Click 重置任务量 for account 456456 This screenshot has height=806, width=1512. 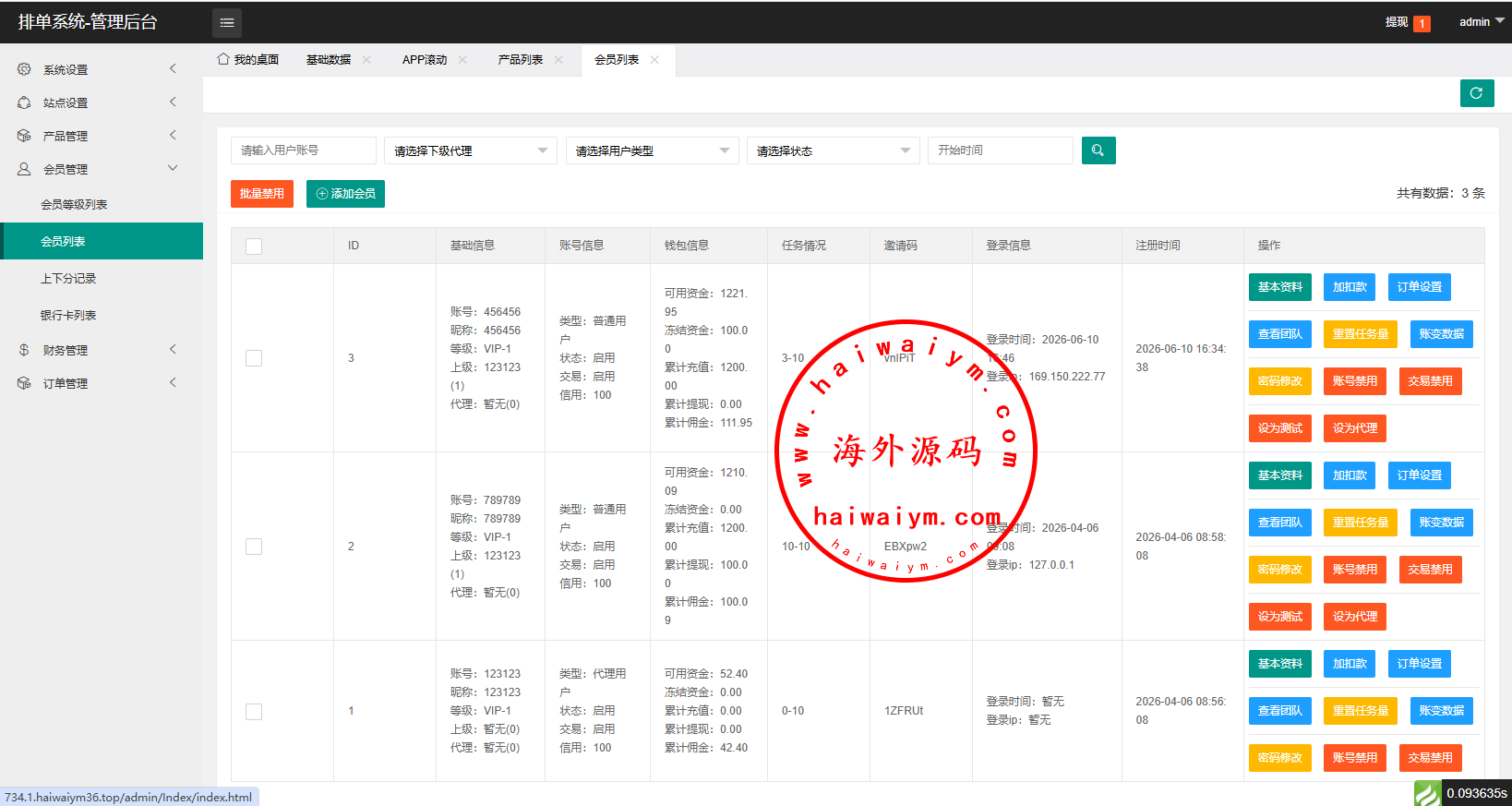pyautogui.click(x=1361, y=334)
